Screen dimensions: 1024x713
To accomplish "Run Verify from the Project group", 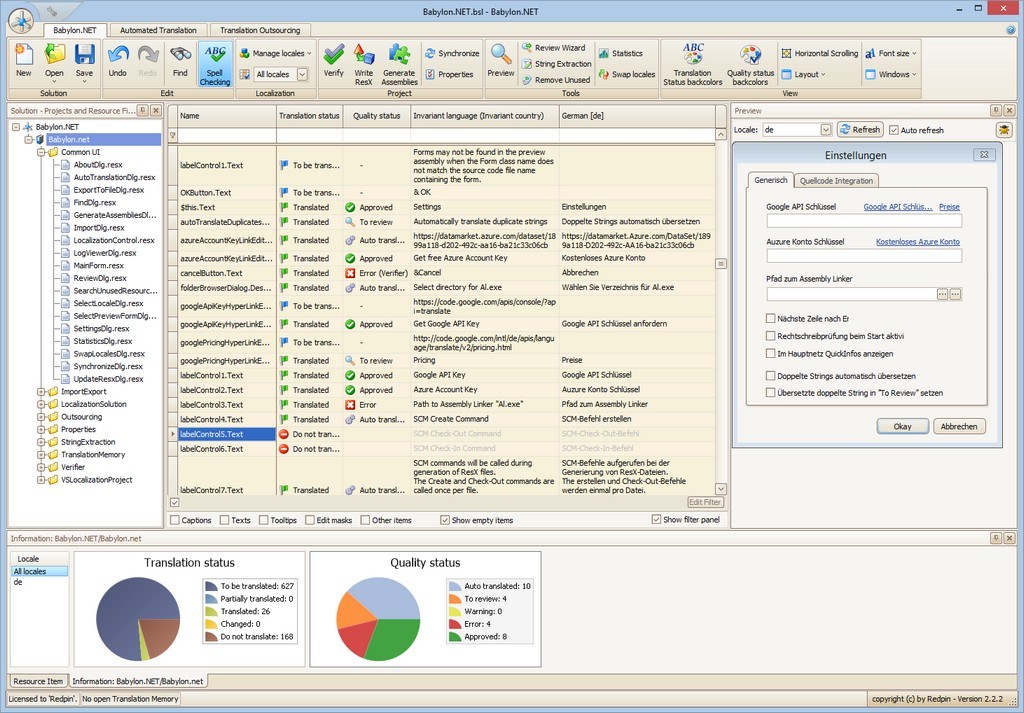I will pos(333,61).
